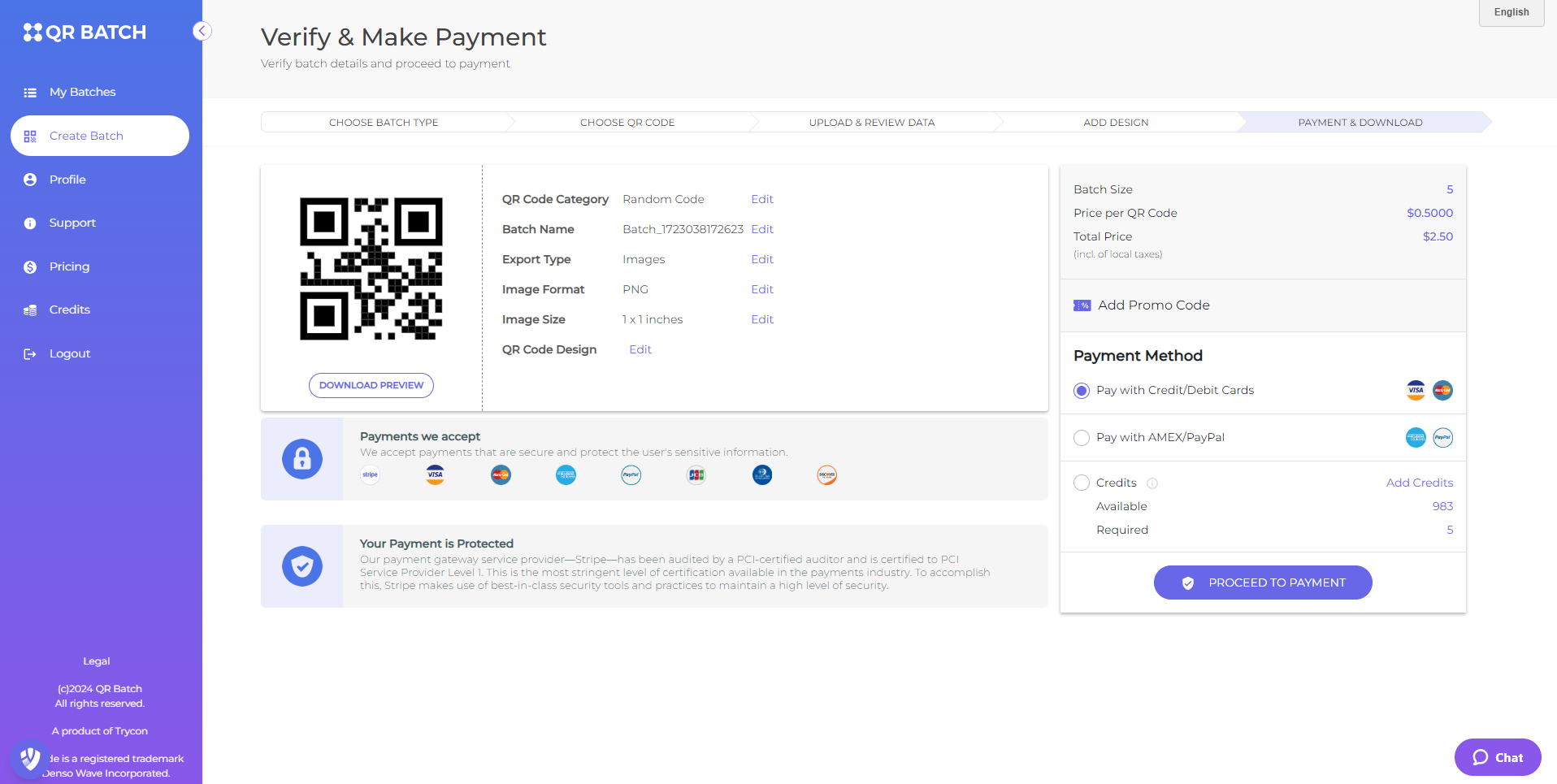Click Proceed to Payment button

point(1263,583)
